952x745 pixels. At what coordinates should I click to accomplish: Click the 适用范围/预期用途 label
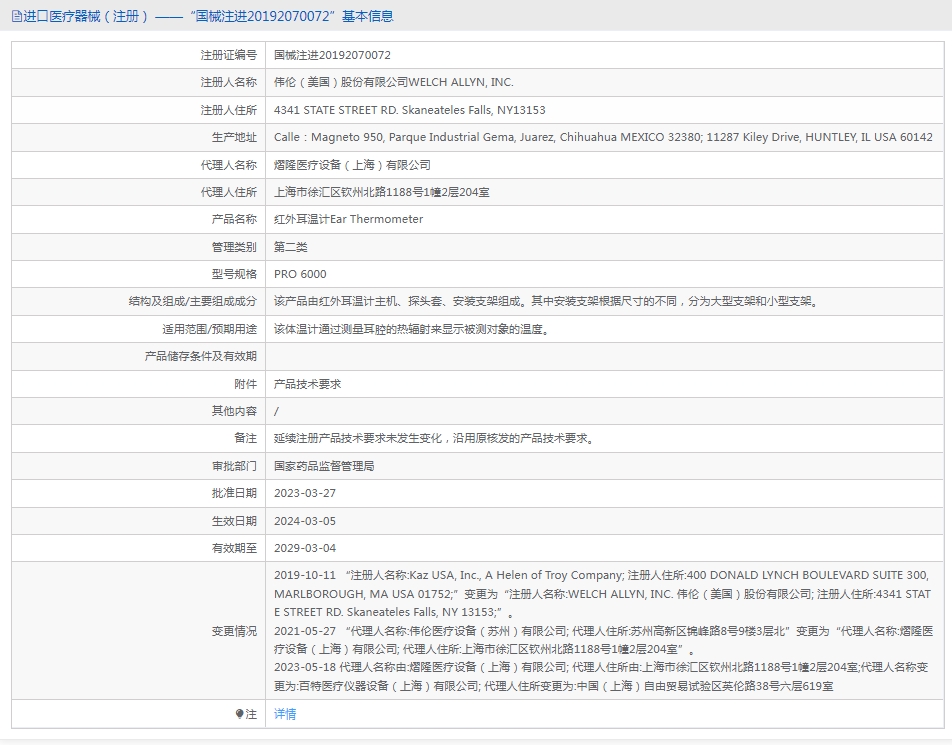click(209, 330)
